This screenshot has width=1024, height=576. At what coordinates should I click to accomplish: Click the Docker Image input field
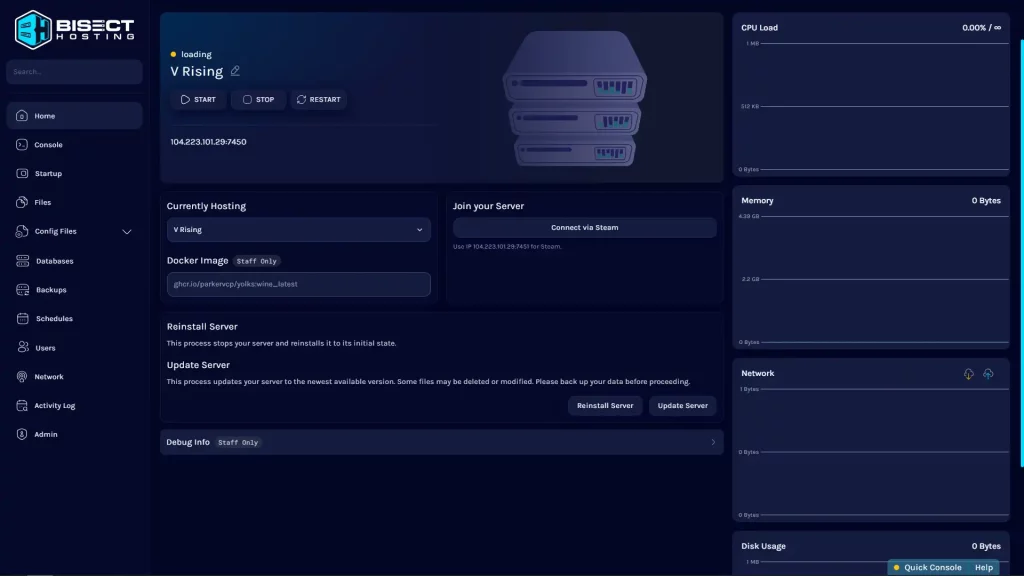click(298, 284)
